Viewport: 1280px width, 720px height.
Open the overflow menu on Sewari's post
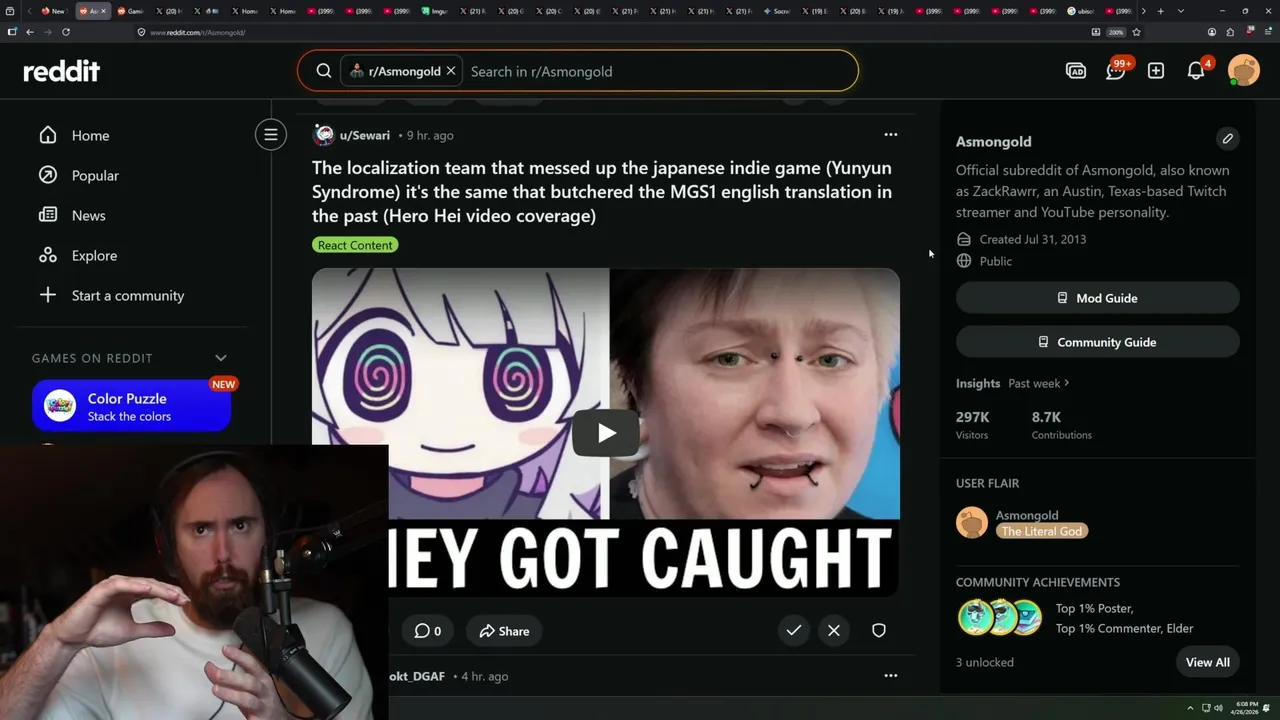(x=891, y=134)
